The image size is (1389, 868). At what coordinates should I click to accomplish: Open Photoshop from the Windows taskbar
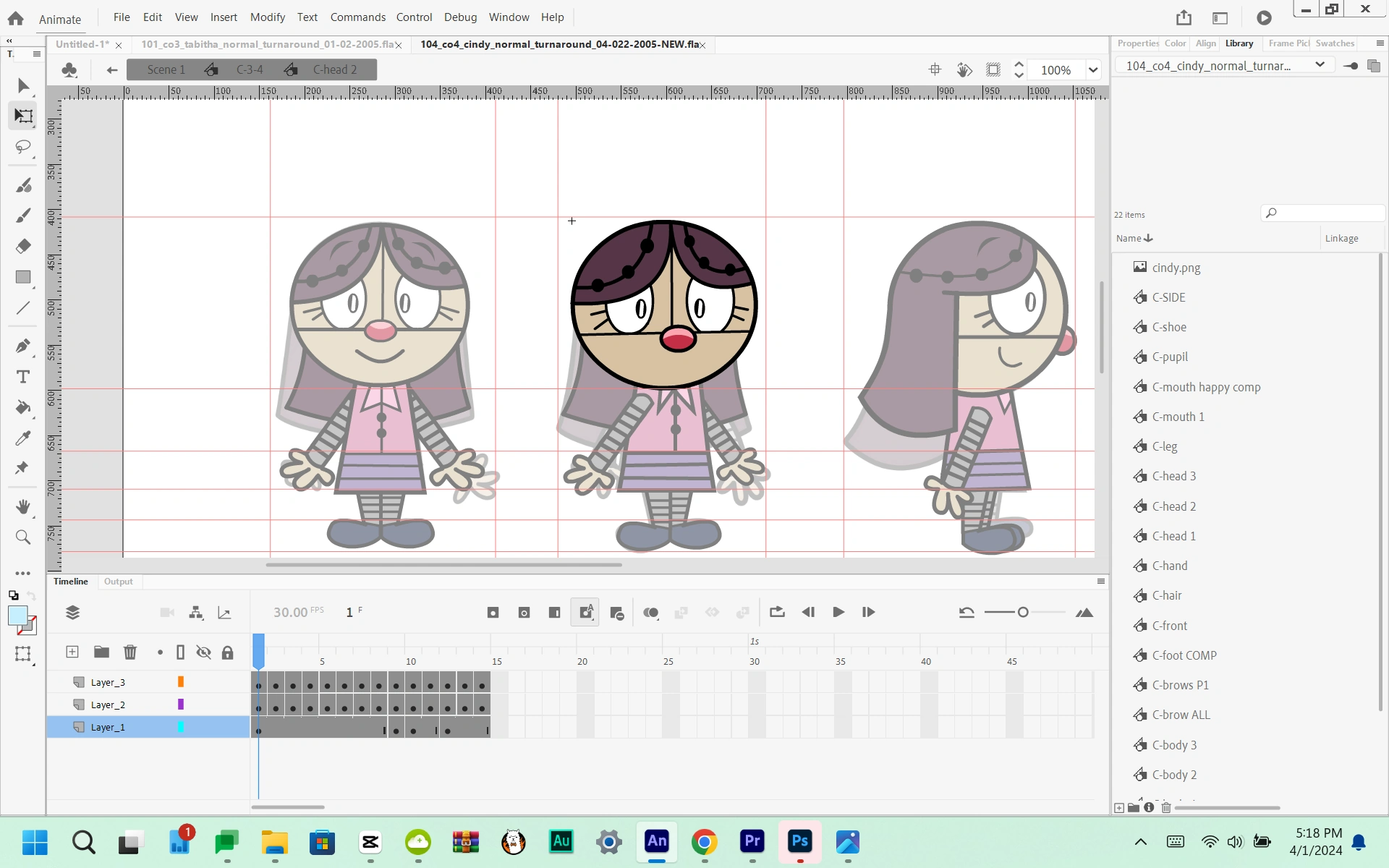tap(799, 841)
